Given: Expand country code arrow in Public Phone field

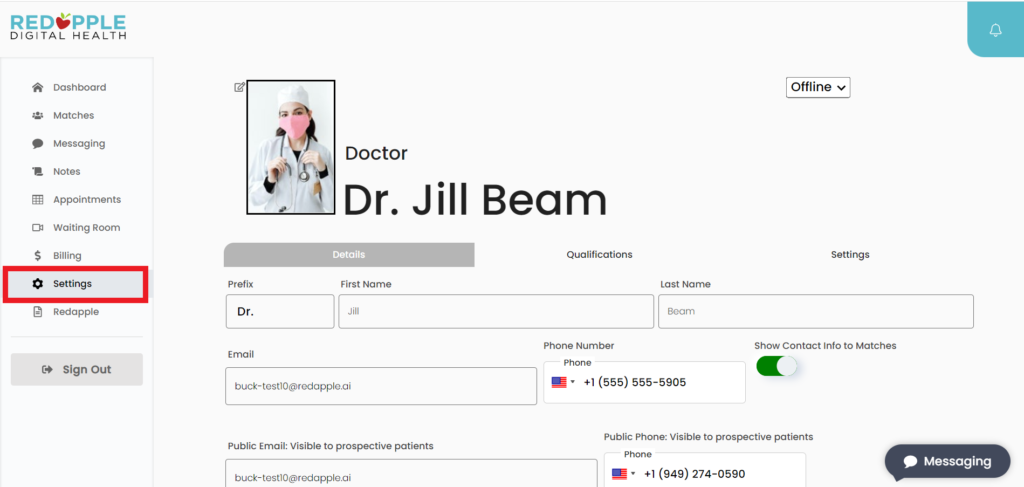Looking at the screenshot, I should point(633,474).
